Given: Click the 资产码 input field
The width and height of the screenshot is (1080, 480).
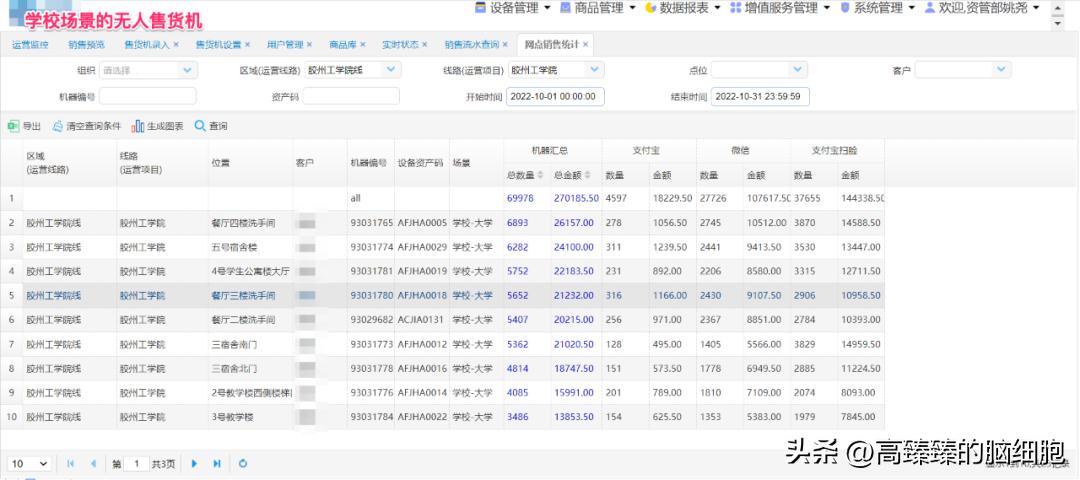Looking at the screenshot, I should click(x=351, y=96).
